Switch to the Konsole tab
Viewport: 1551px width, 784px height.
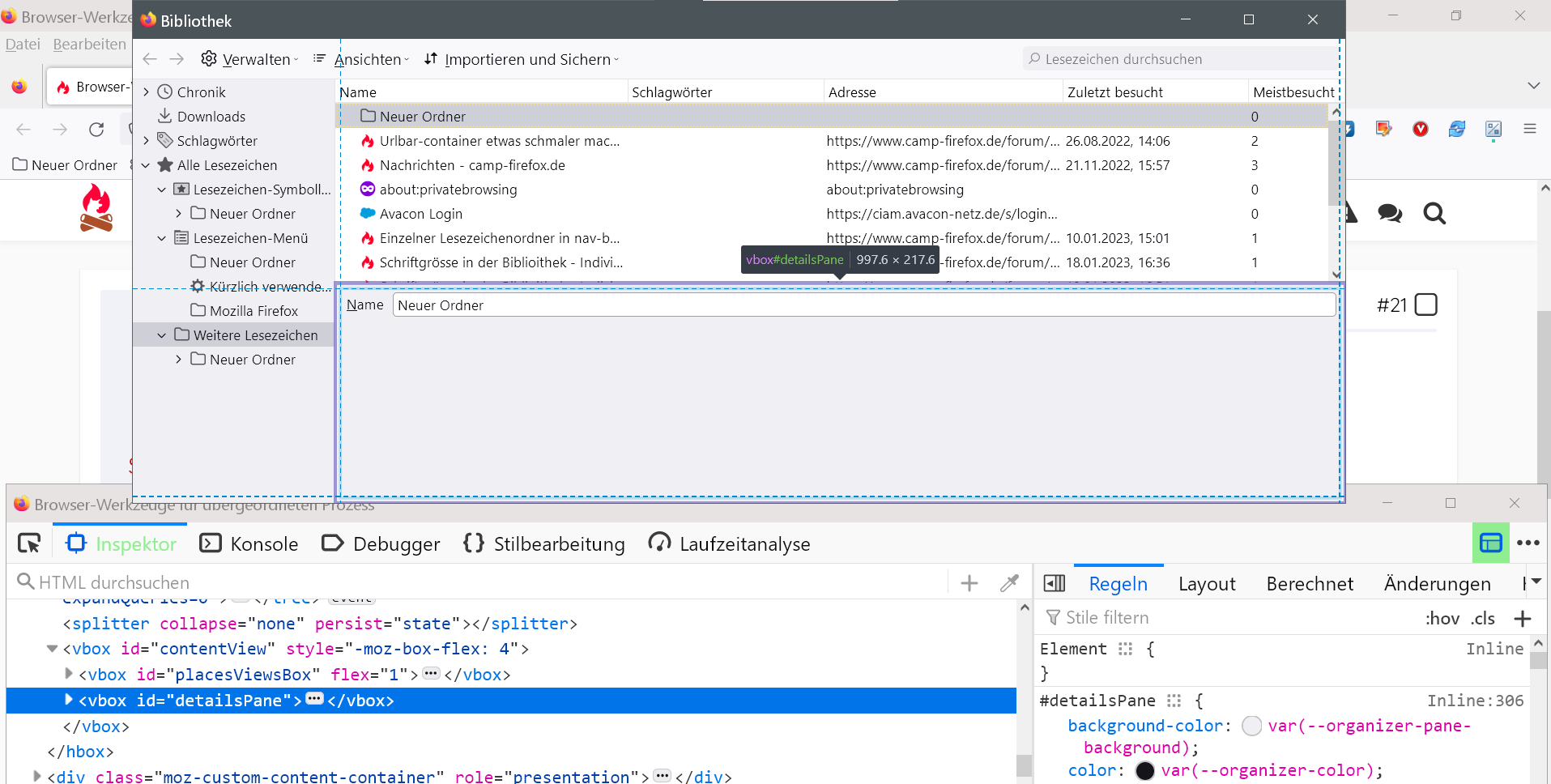tap(249, 544)
